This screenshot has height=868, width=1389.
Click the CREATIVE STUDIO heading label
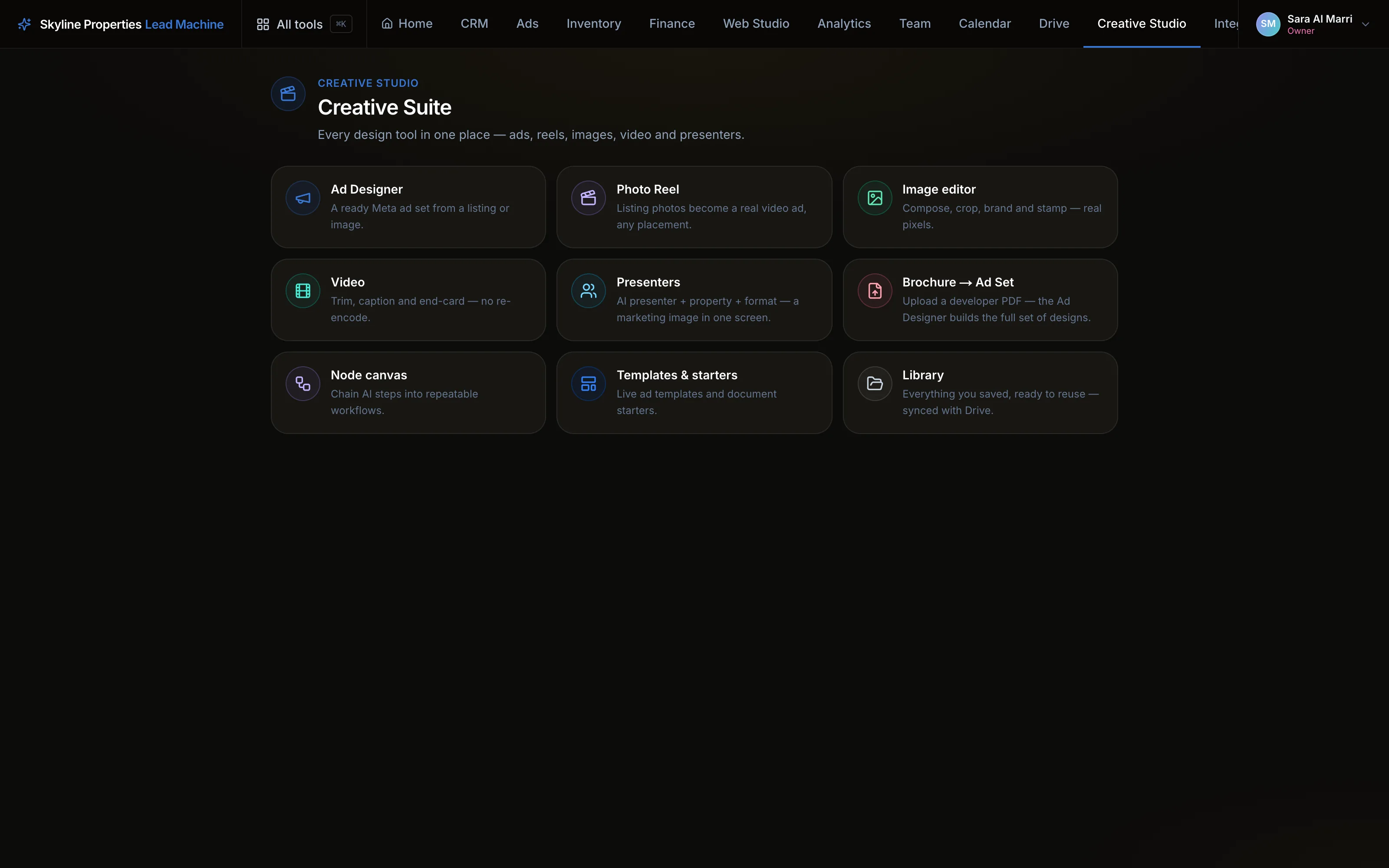click(x=368, y=83)
